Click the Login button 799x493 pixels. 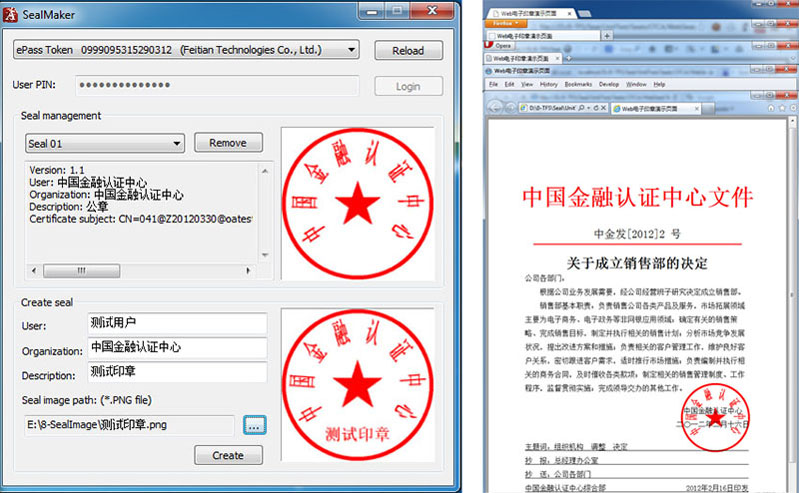(408, 86)
